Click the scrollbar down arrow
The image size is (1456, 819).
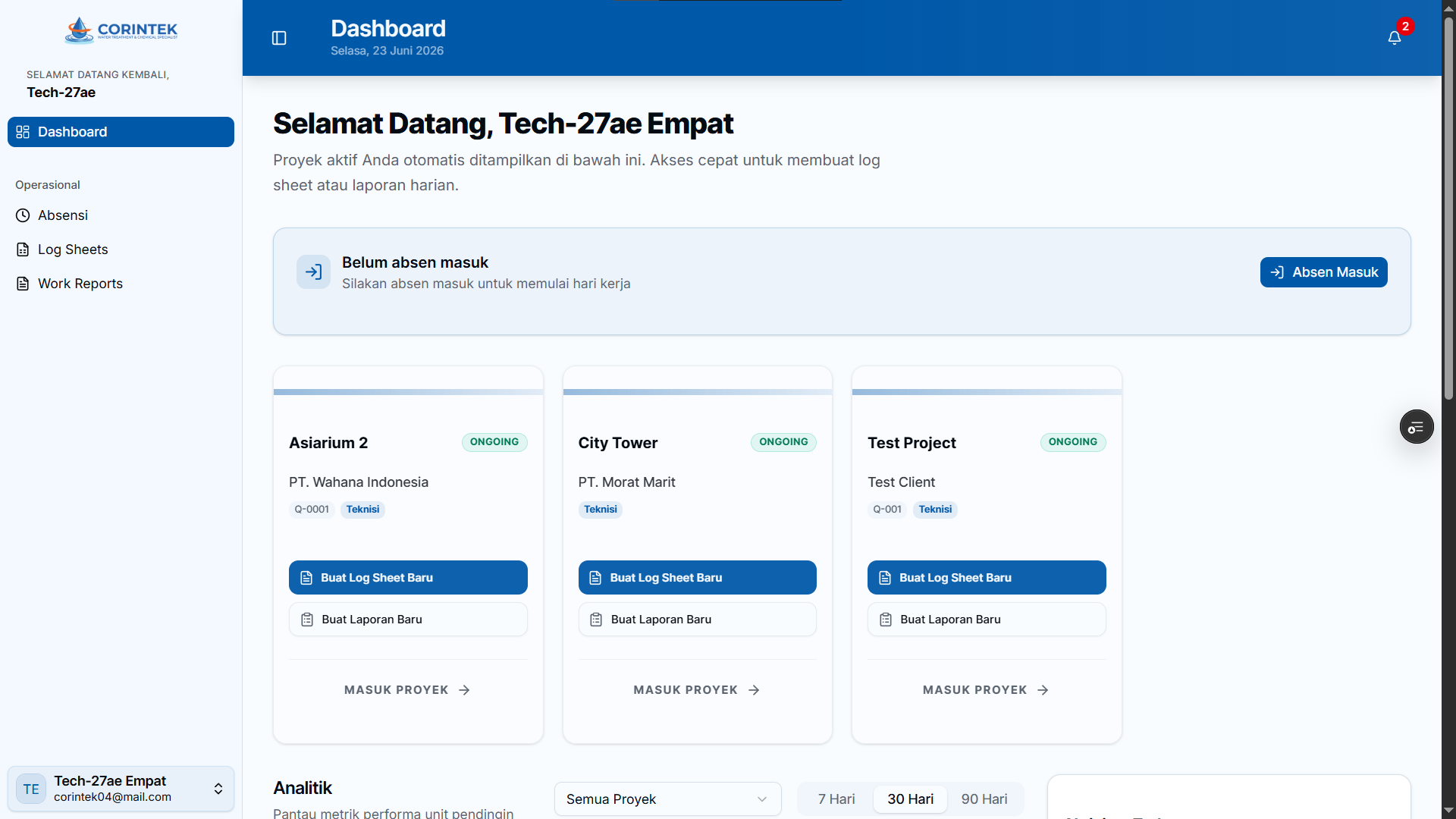[x=1448, y=811]
